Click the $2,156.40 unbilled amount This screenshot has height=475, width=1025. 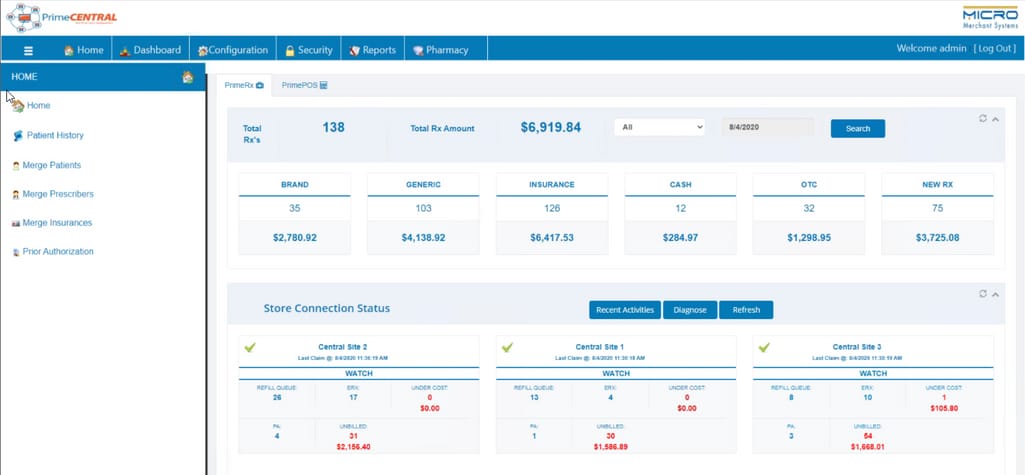point(353,447)
